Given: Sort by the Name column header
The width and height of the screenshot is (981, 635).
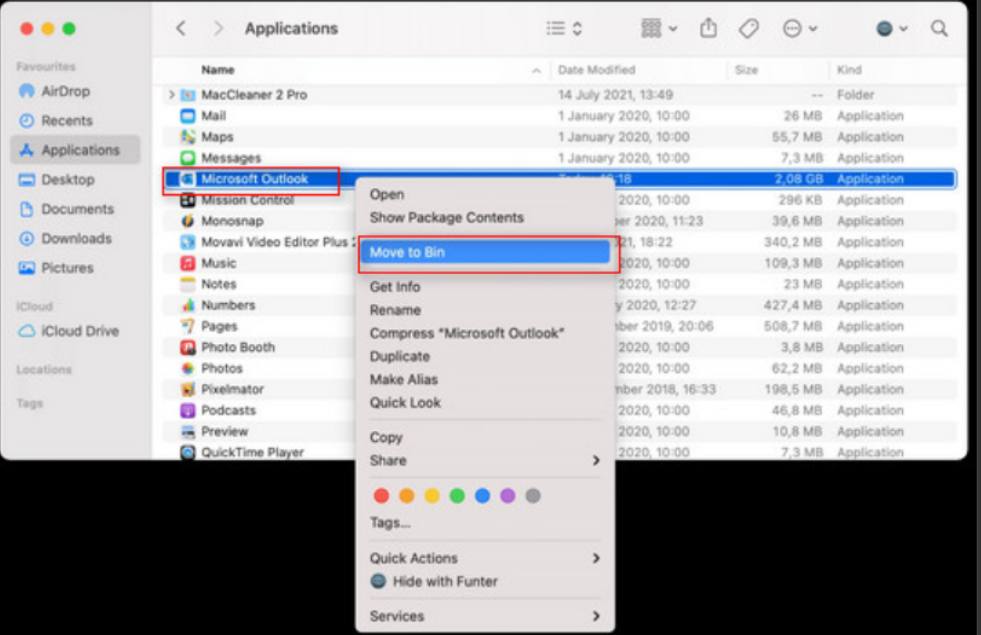Looking at the screenshot, I should 218,70.
